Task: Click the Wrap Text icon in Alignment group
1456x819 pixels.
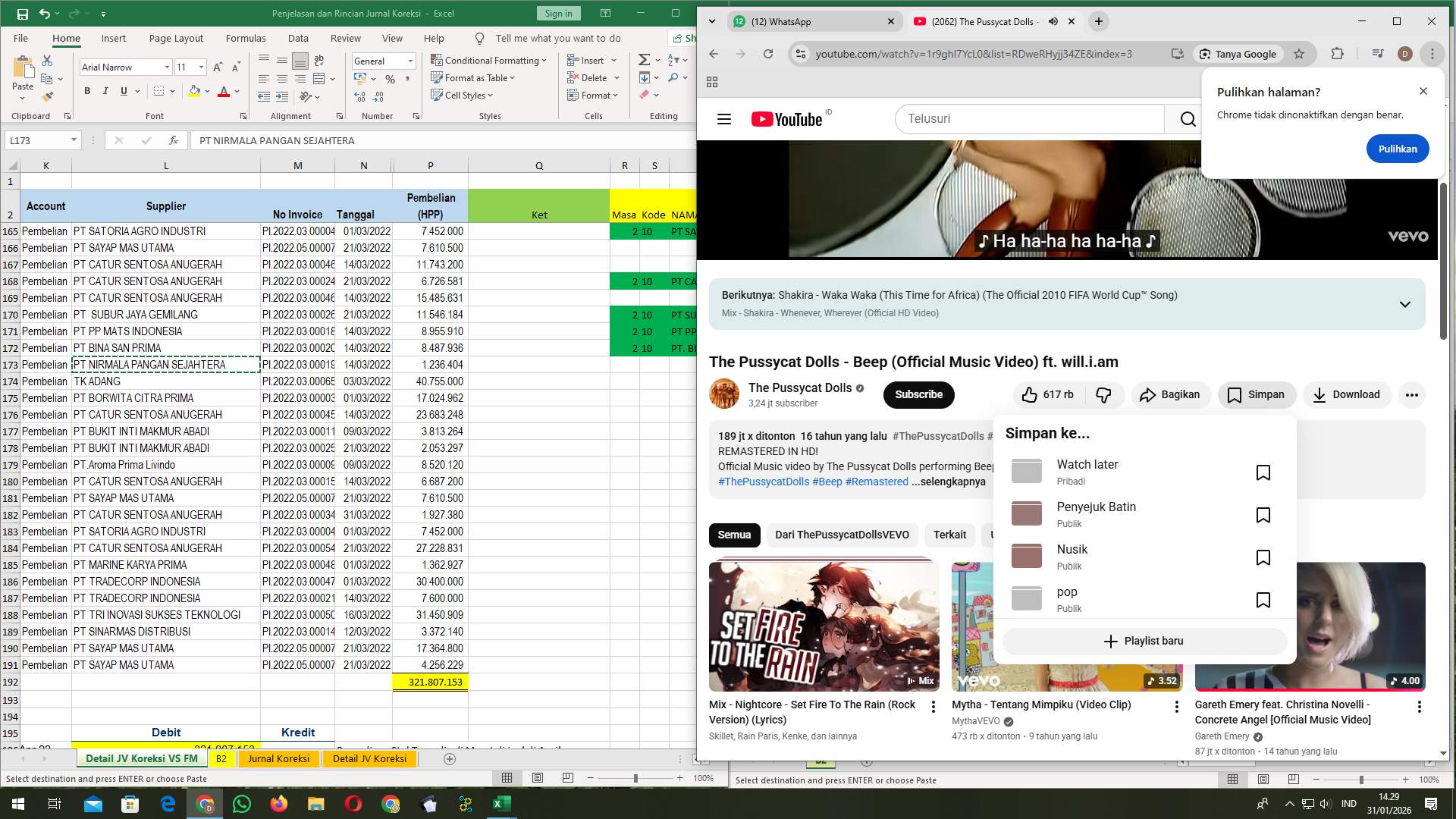Action: pyautogui.click(x=318, y=59)
